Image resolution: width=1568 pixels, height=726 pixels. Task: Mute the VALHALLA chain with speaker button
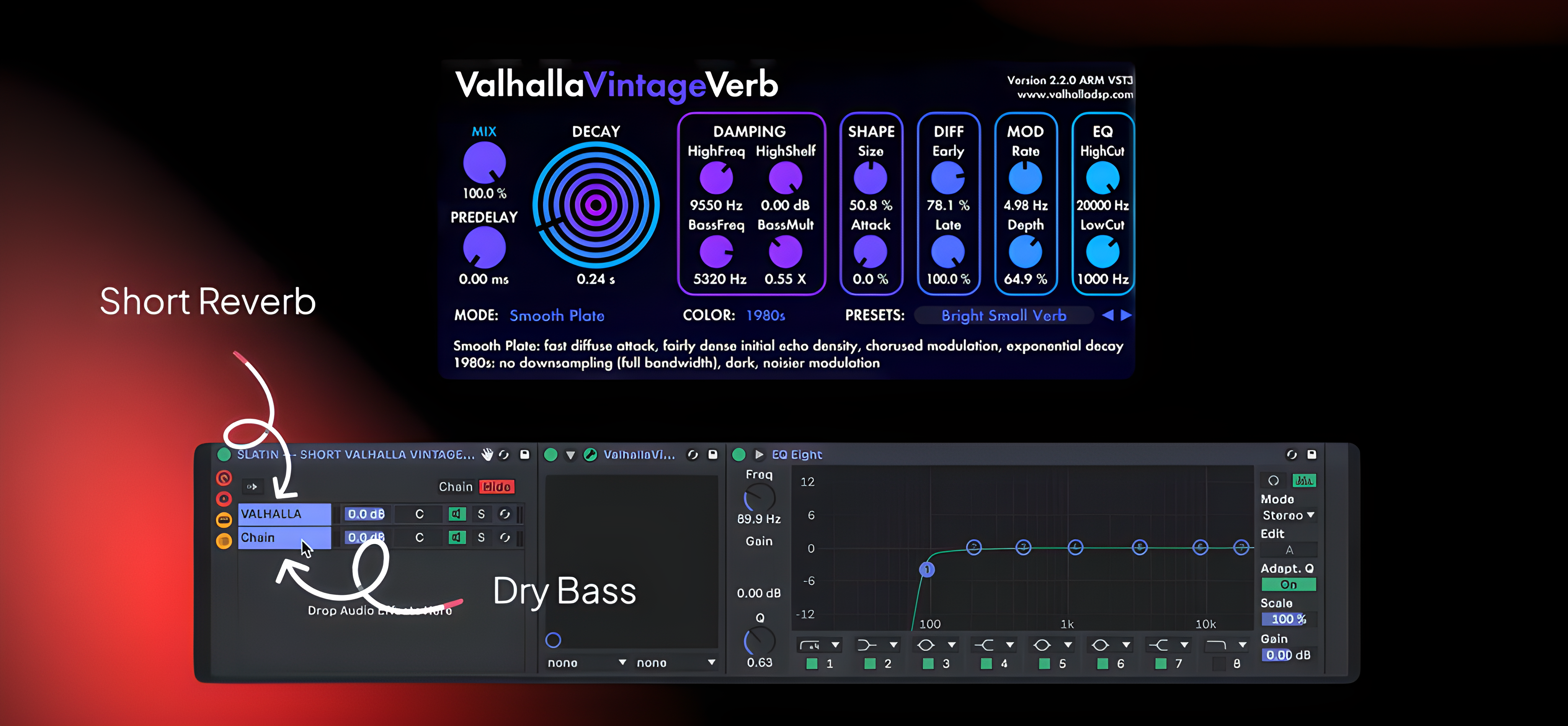click(457, 514)
